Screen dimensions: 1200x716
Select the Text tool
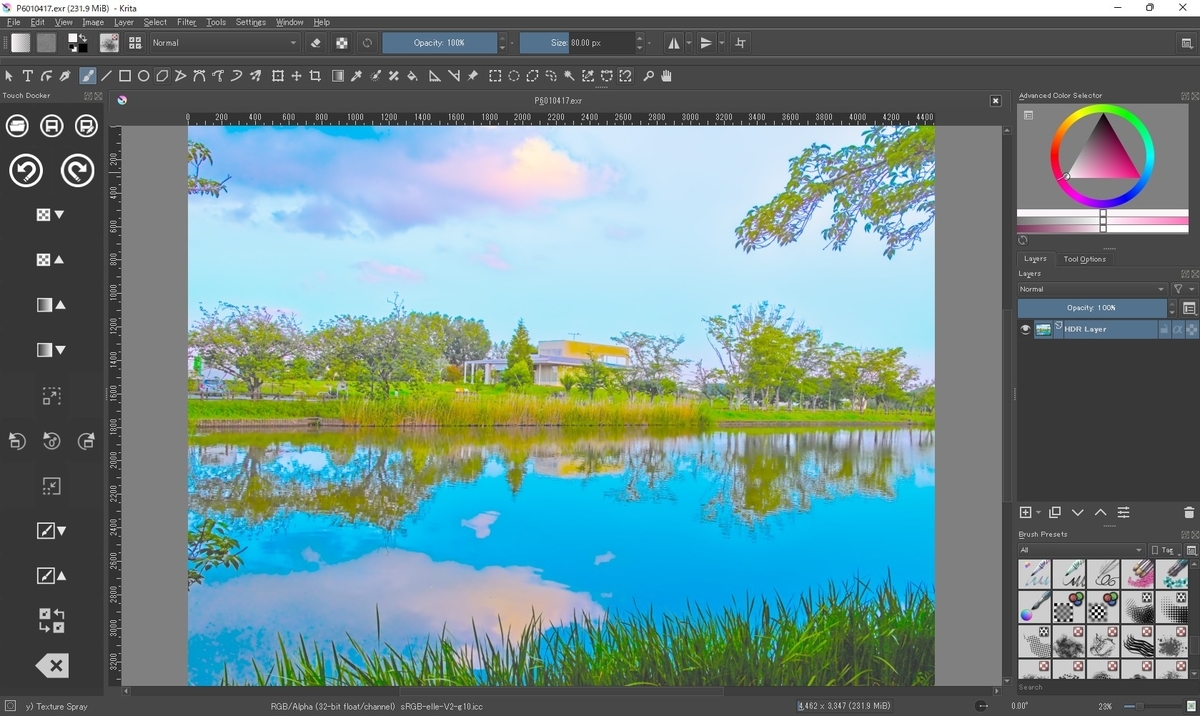click(28, 76)
